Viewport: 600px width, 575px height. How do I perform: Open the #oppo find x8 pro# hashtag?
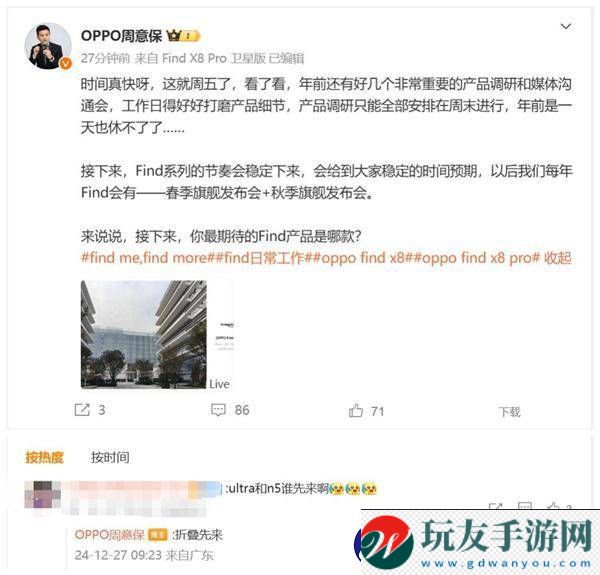477,258
